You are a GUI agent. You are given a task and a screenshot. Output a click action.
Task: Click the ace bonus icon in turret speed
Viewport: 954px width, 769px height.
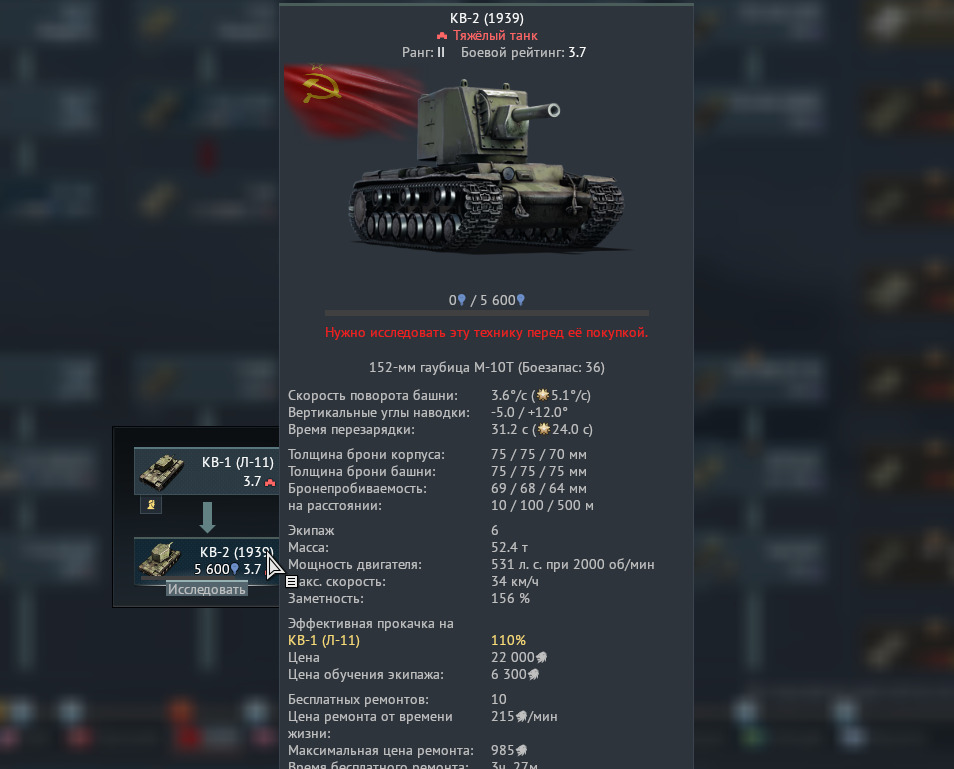(x=543, y=395)
